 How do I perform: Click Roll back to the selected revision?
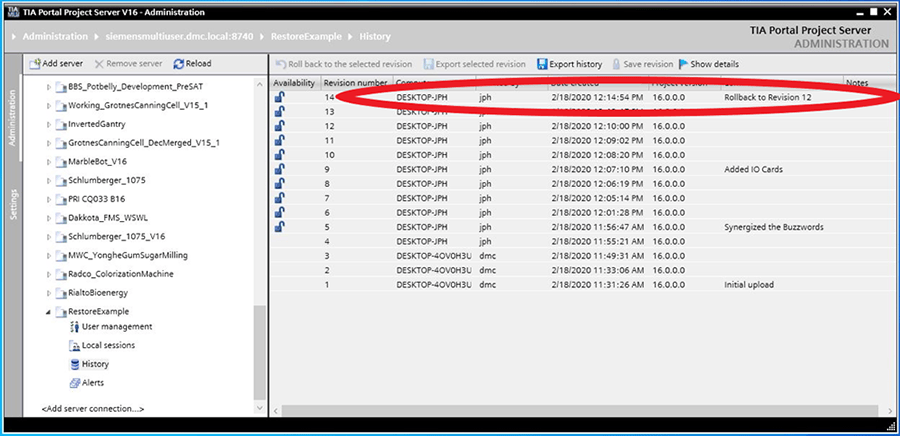(x=344, y=64)
